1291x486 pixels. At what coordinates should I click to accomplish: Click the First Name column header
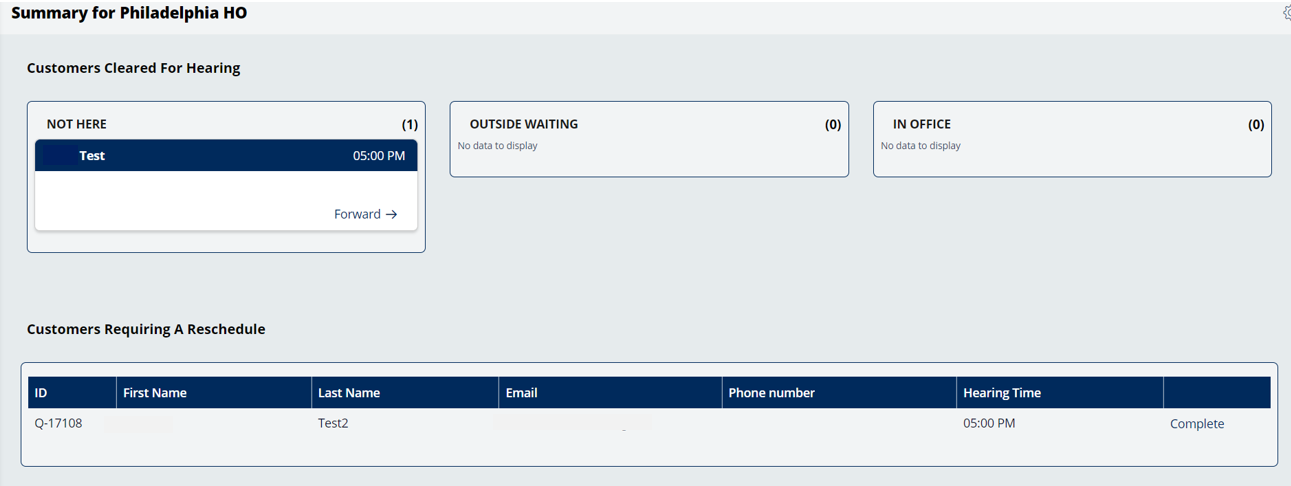coord(155,393)
